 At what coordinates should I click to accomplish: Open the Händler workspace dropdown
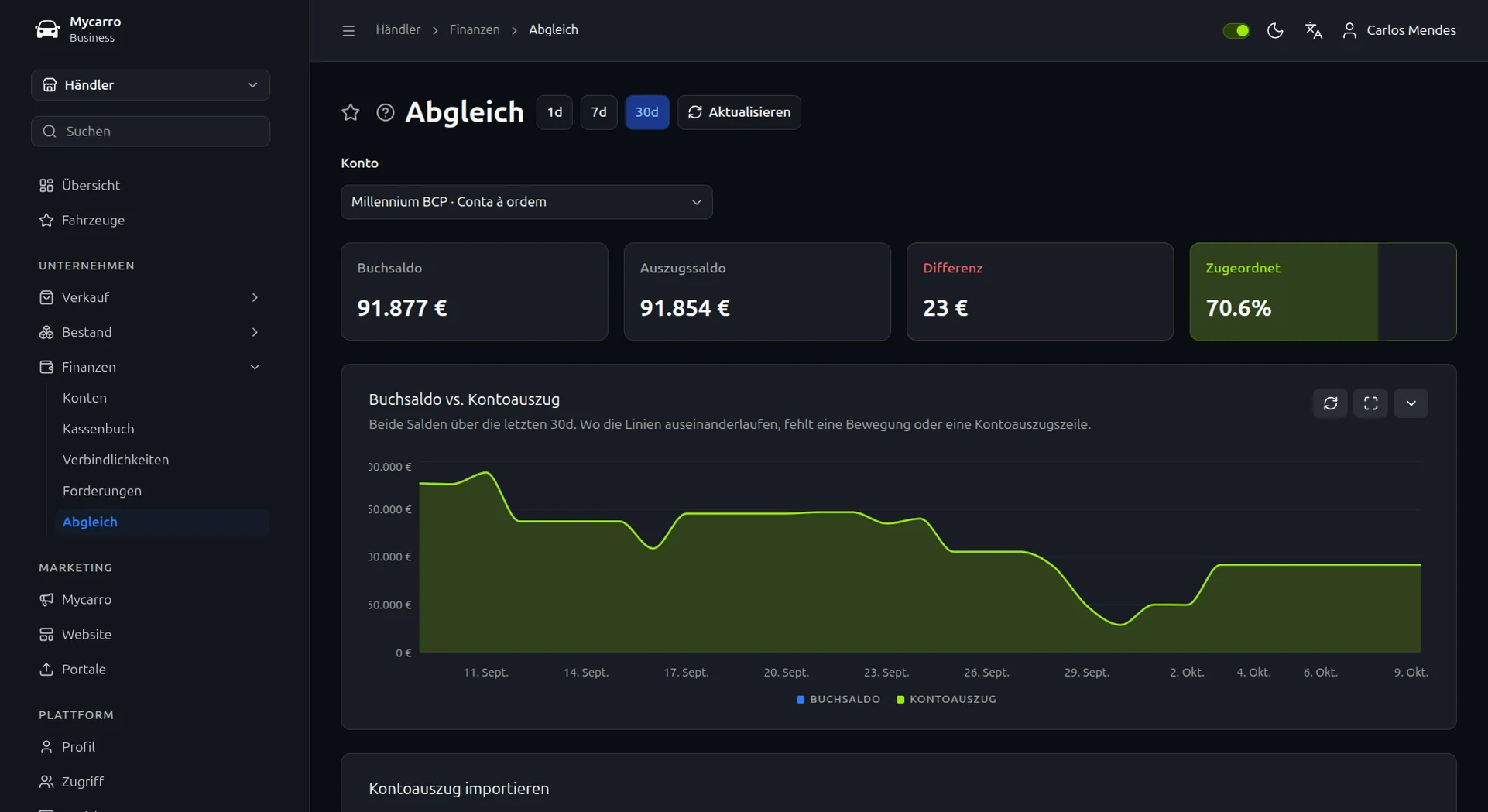pos(150,85)
